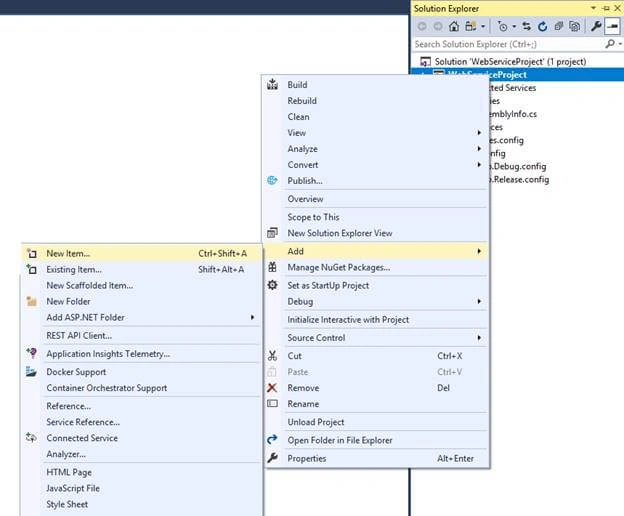Toggle Show All Files icon
The height and width of the screenshot is (516, 624).
coord(574,26)
